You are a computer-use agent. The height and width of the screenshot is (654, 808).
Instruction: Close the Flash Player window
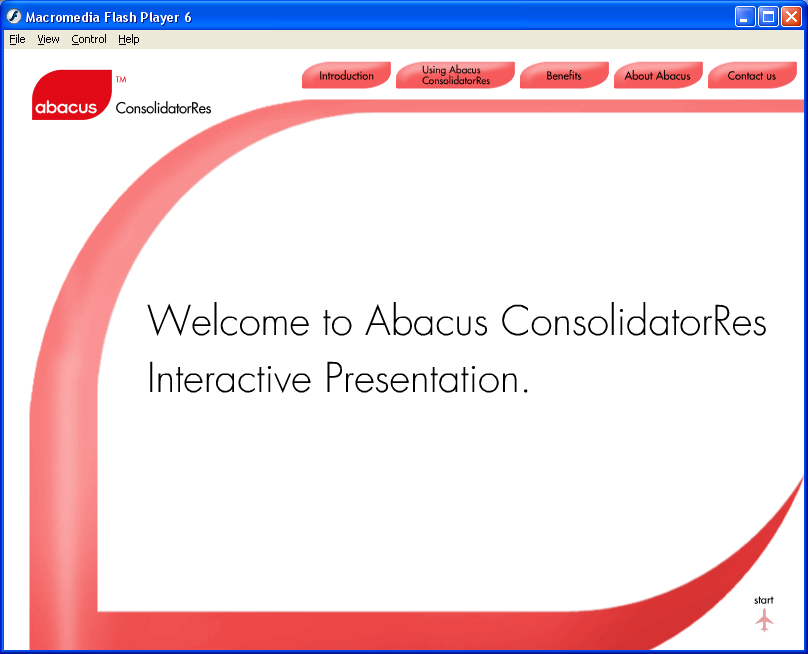(x=791, y=17)
